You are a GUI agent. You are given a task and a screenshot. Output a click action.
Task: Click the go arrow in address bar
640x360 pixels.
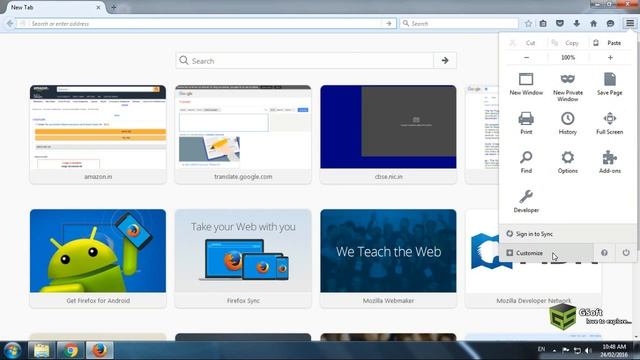pos(389,24)
